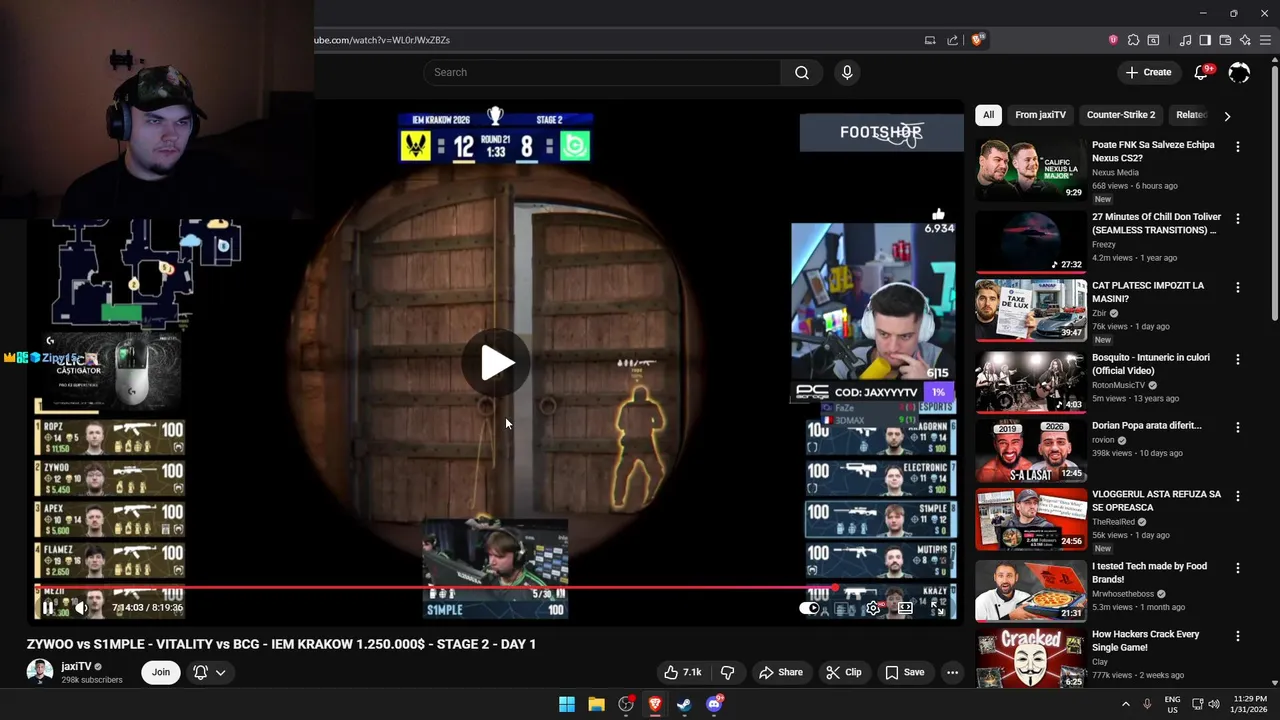The height and width of the screenshot is (720, 1280).
Task: Open the browser extensions puzzle icon
Action: (1133, 40)
